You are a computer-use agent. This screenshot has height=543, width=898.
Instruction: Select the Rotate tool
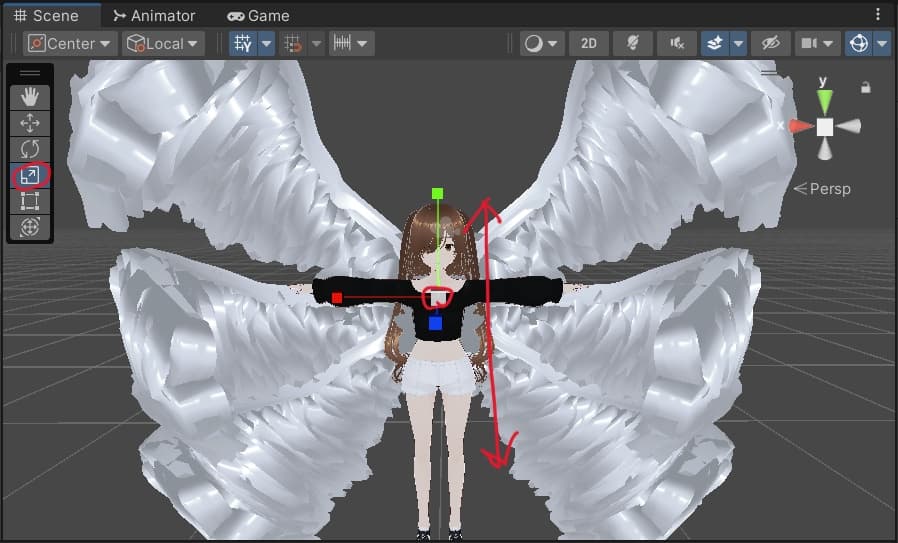pyautogui.click(x=30, y=150)
